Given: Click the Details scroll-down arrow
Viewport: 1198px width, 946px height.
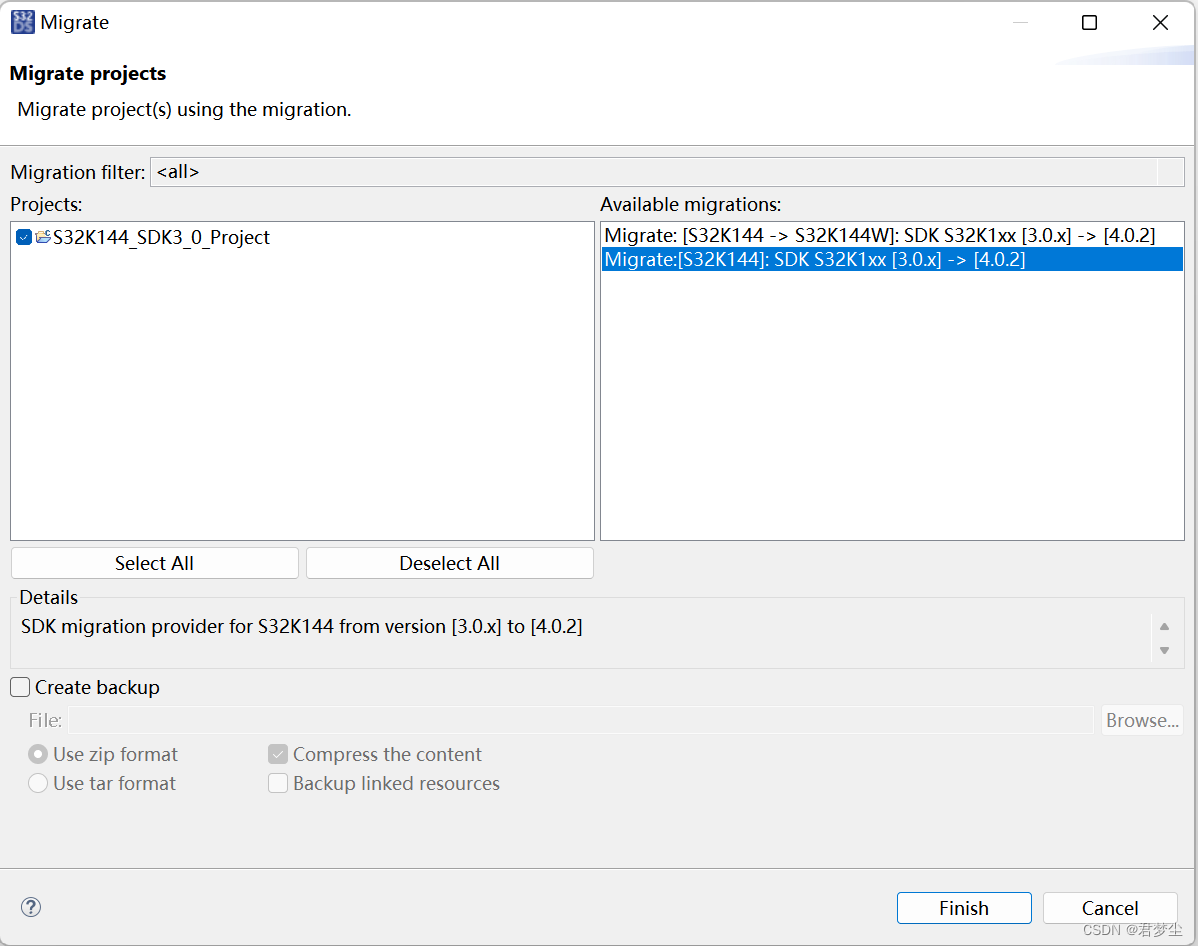Looking at the screenshot, I should (x=1164, y=650).
